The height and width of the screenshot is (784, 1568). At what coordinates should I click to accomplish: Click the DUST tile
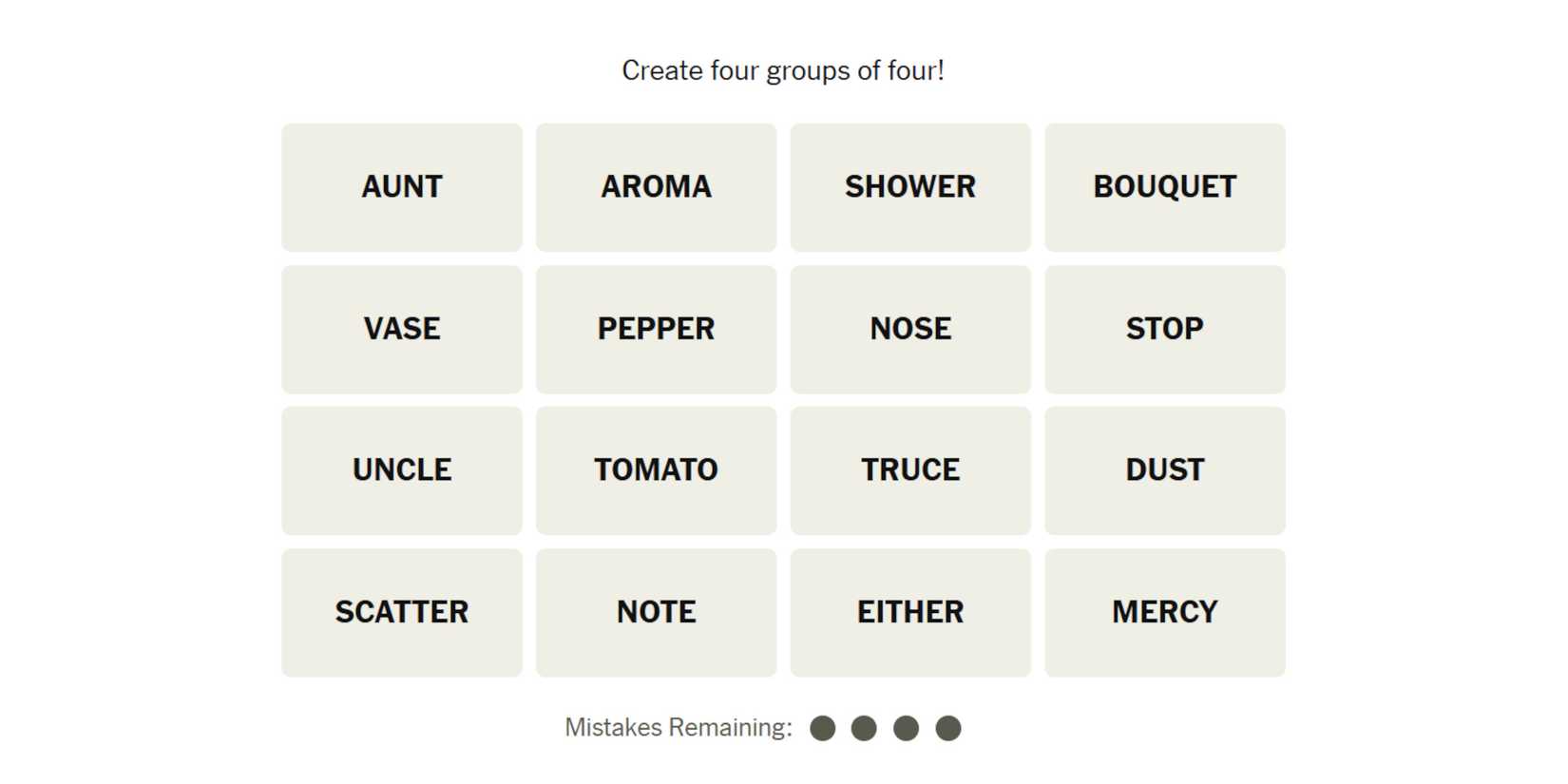tap(1164, 470)
